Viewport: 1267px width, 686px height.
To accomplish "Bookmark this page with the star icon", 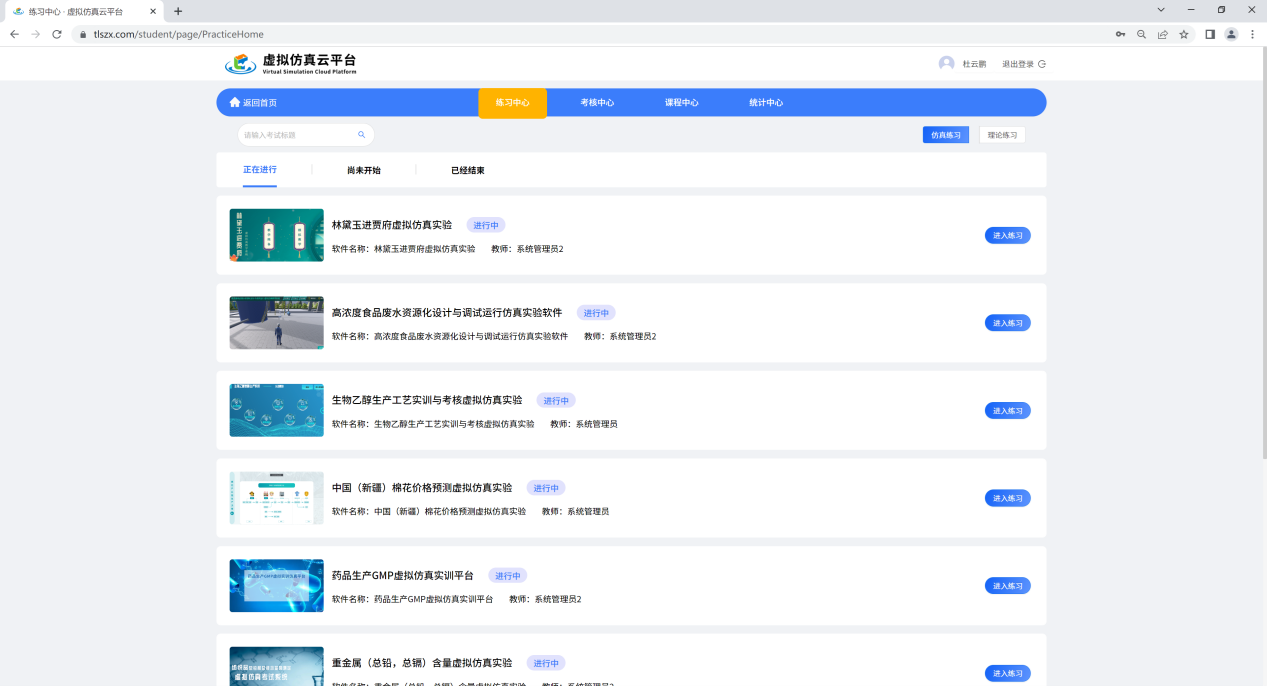I will pyautogui.click(x=1184, y=34).
